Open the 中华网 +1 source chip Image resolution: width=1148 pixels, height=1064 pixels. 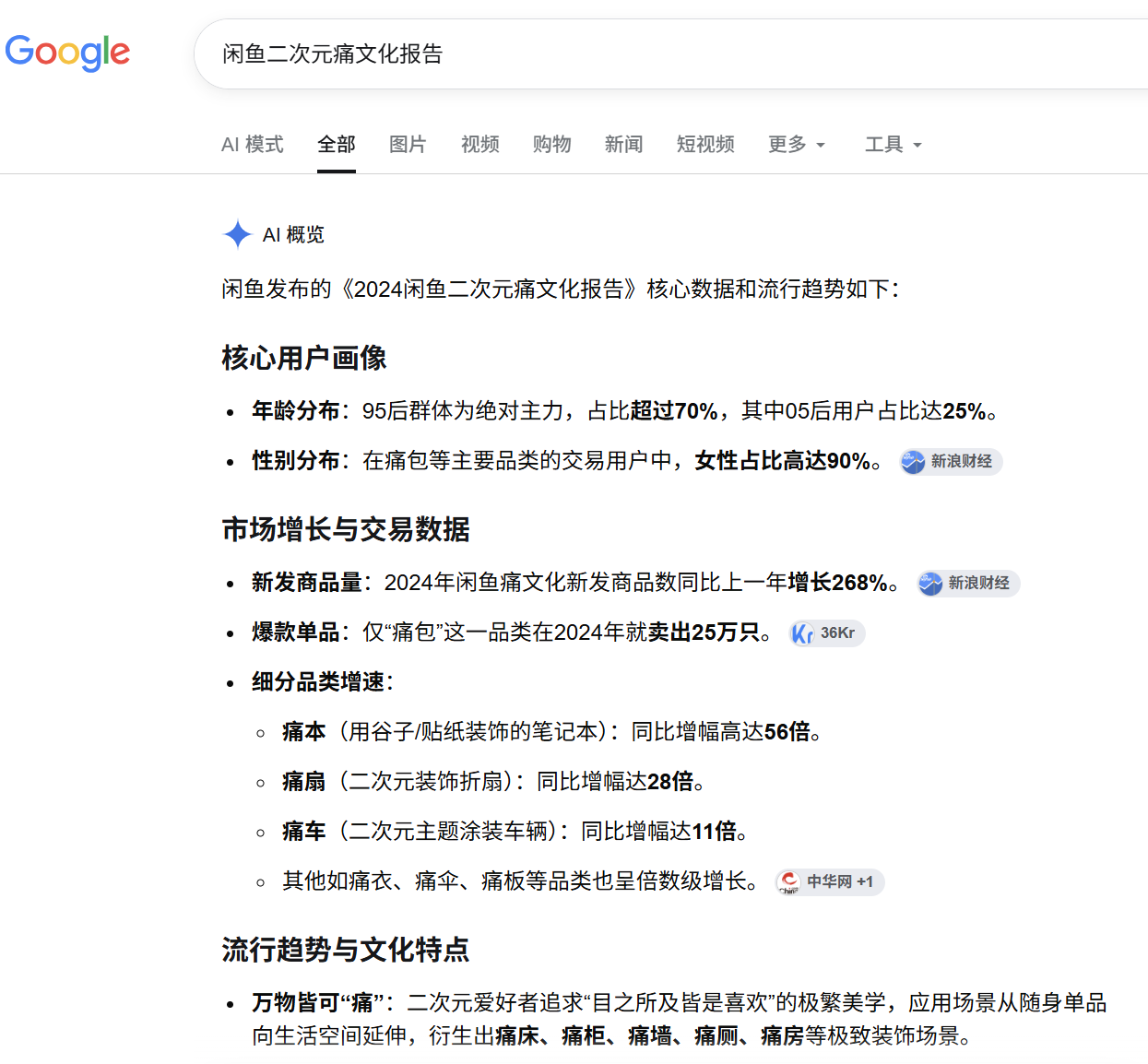(830, 881)
